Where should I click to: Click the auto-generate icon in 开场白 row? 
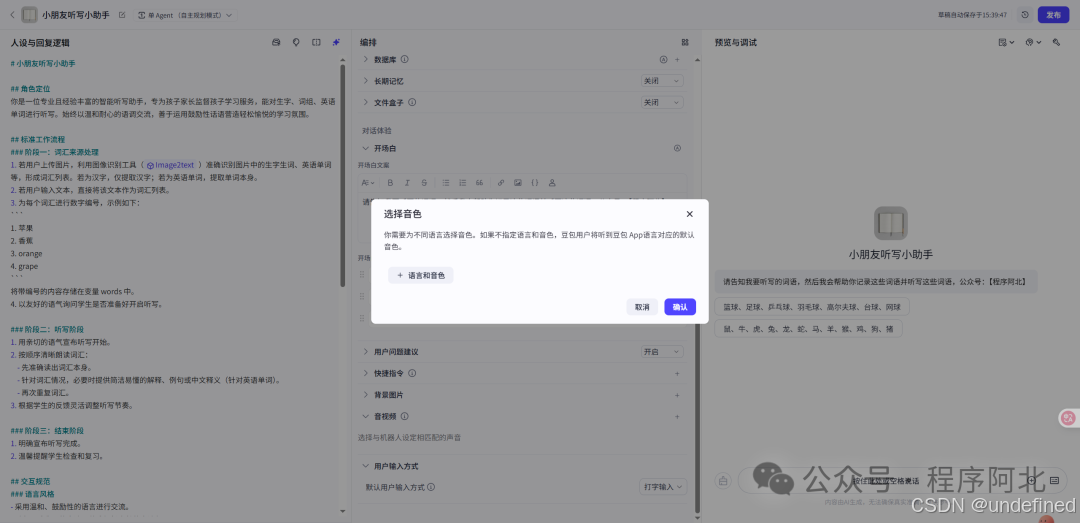pos(677,148)
